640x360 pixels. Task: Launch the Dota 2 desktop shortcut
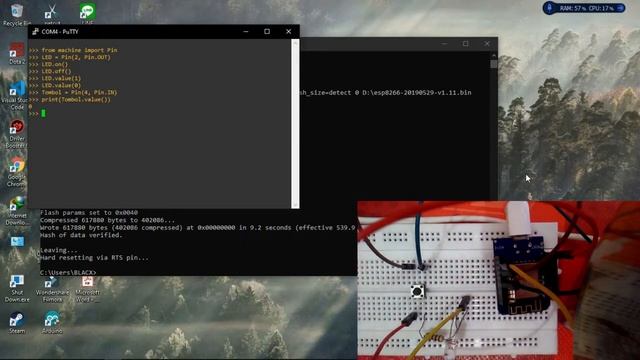coord(17,53)
